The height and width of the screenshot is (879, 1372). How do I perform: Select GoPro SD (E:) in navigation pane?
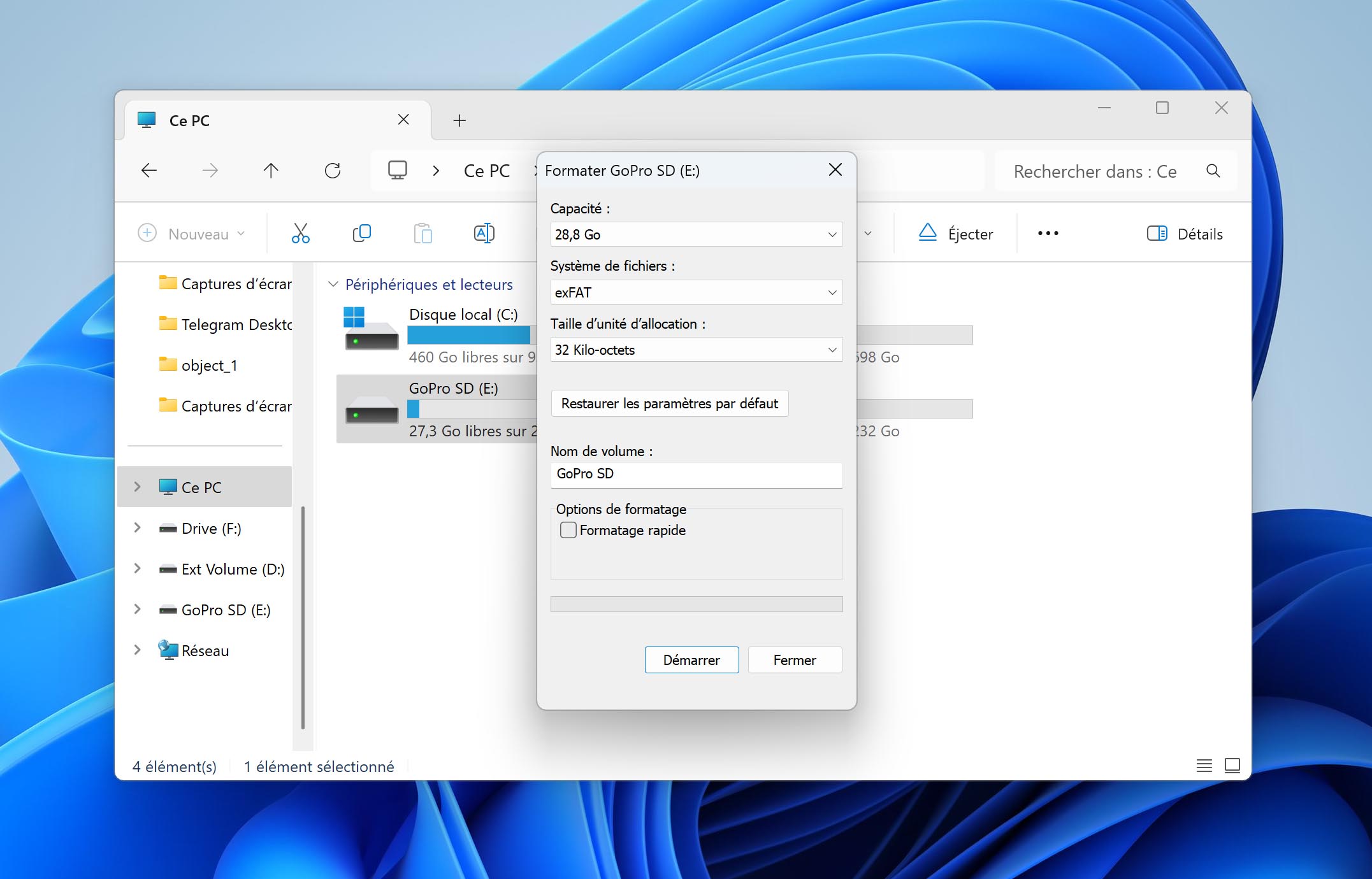pyautogui.click(x=205, y=610)
